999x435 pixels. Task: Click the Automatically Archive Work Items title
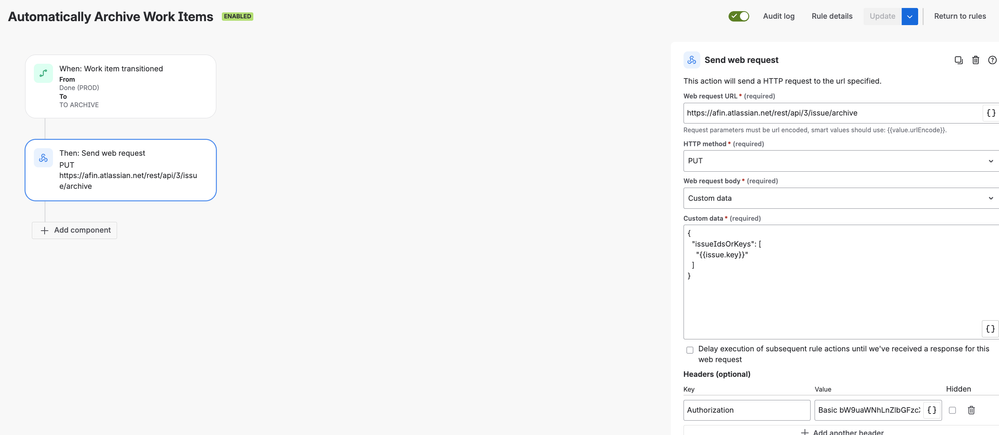110,17
